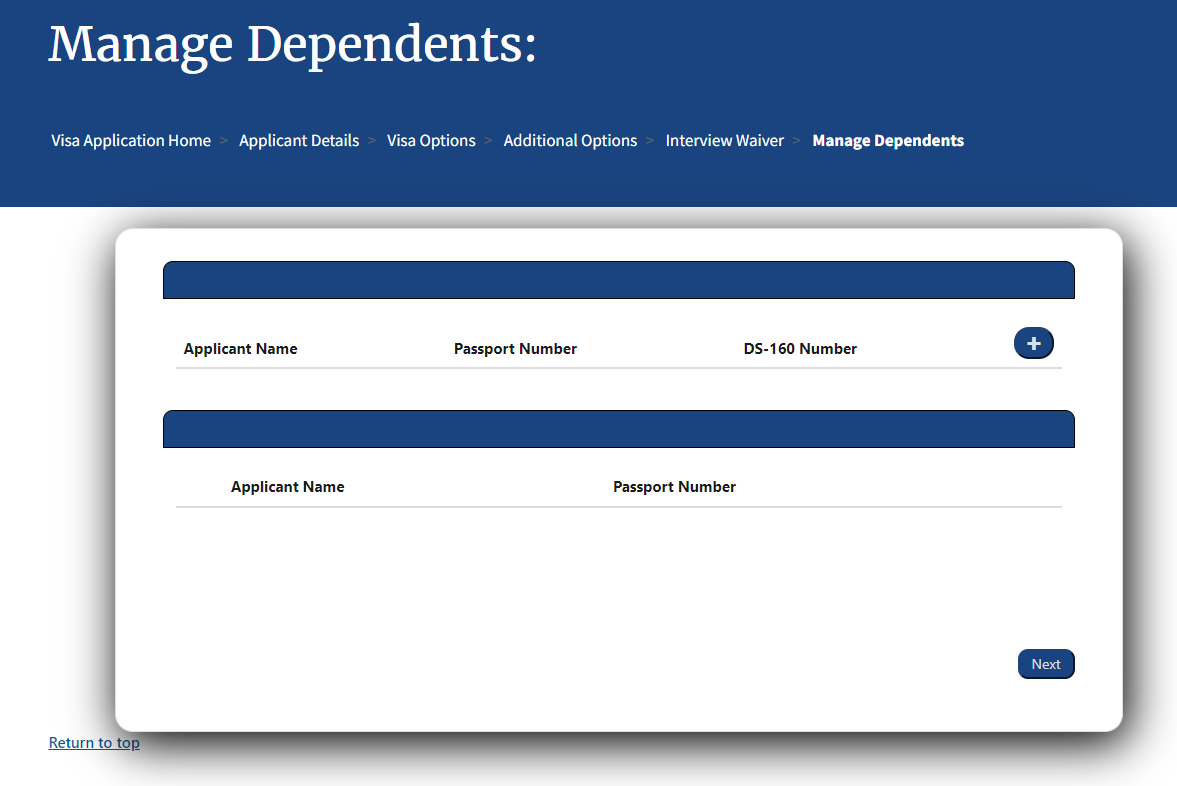This screenshot has height=786, width=1177.
Task: Go to Additional Options via breadcrumb
Action: [570, 140]
